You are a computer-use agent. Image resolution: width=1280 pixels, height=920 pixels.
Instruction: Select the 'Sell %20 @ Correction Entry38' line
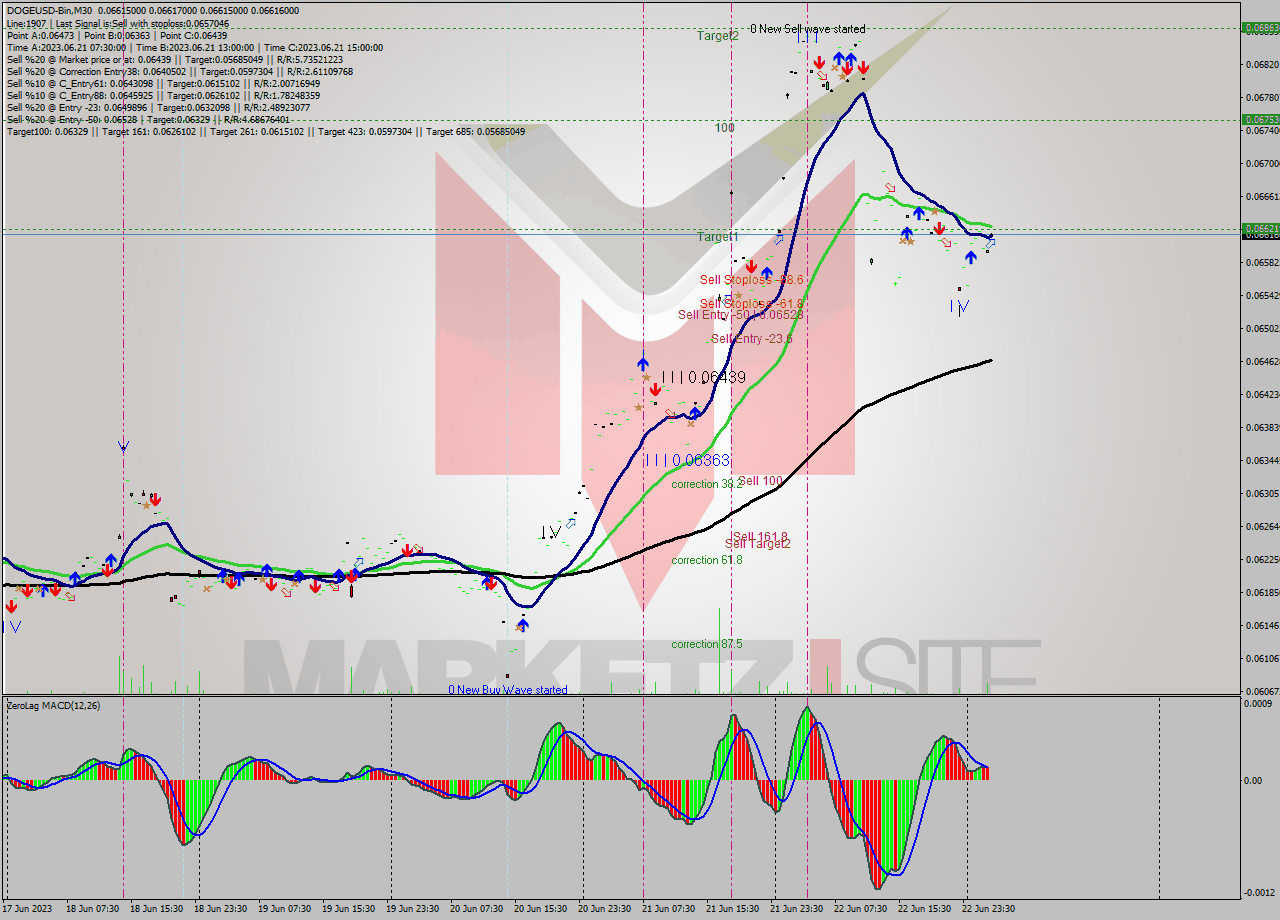pos(179,71)
